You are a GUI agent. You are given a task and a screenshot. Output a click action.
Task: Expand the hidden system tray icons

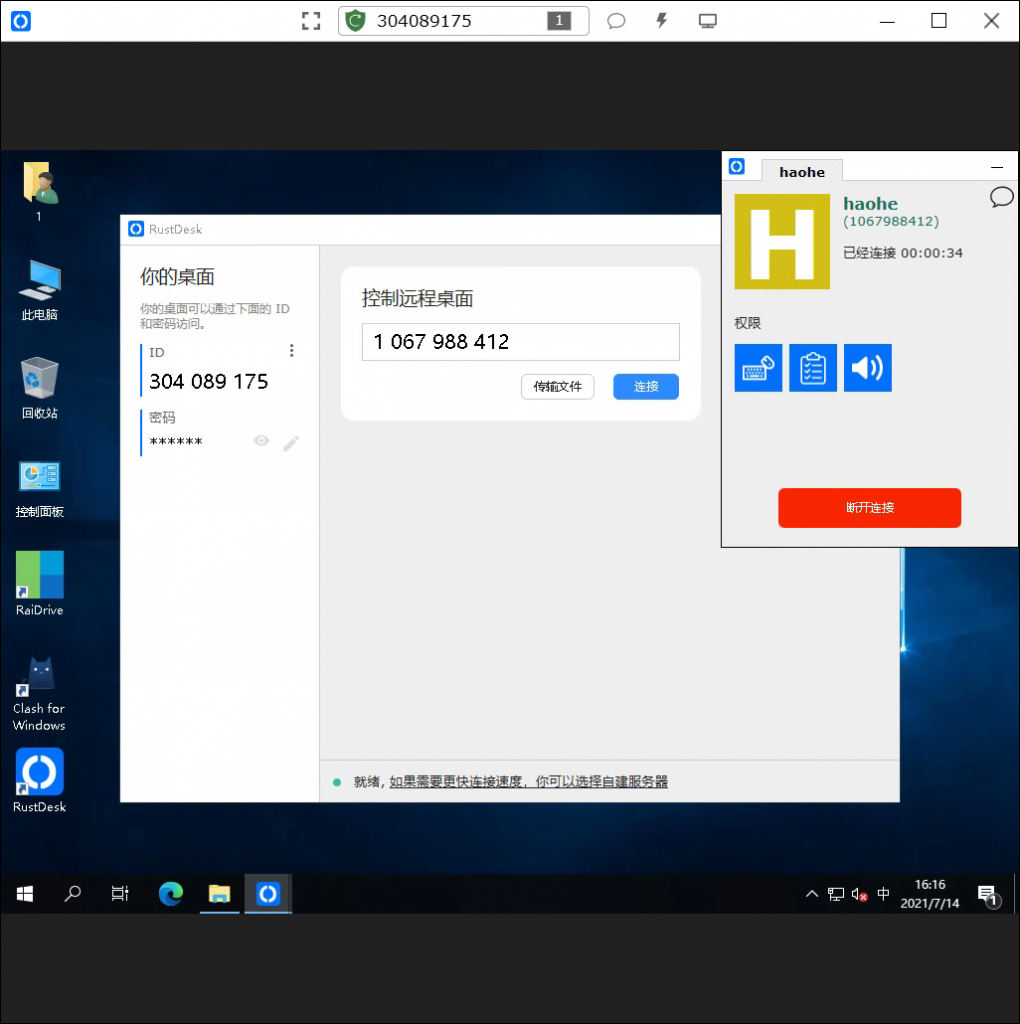(x=812, y=893)
